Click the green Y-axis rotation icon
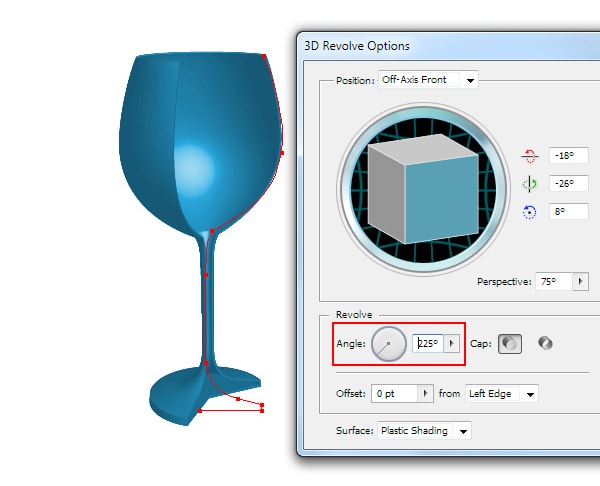The width and height of the screenshot is (600, 486). [530, 184]
